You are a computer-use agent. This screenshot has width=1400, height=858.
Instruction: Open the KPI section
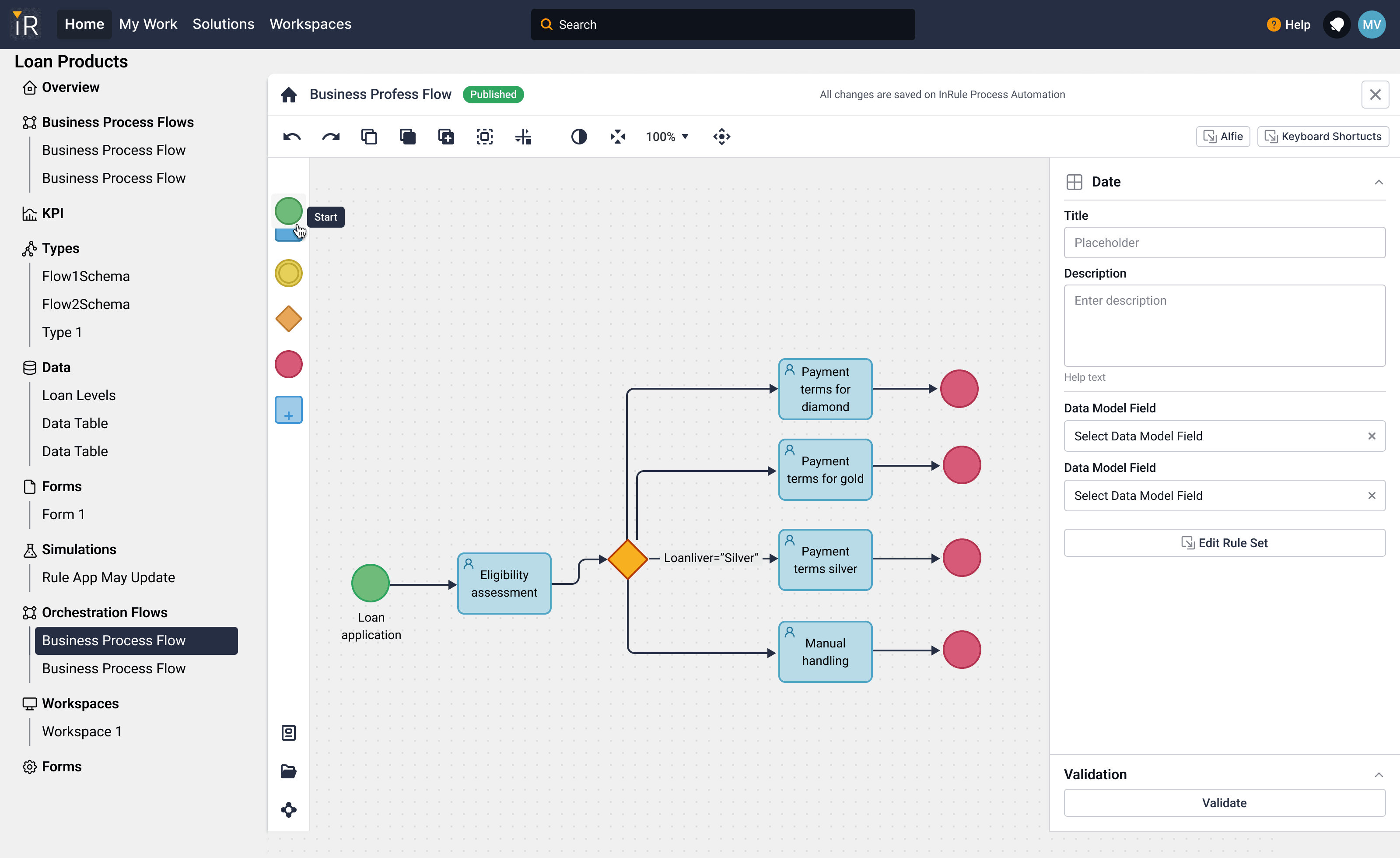(x=52, y=213)
